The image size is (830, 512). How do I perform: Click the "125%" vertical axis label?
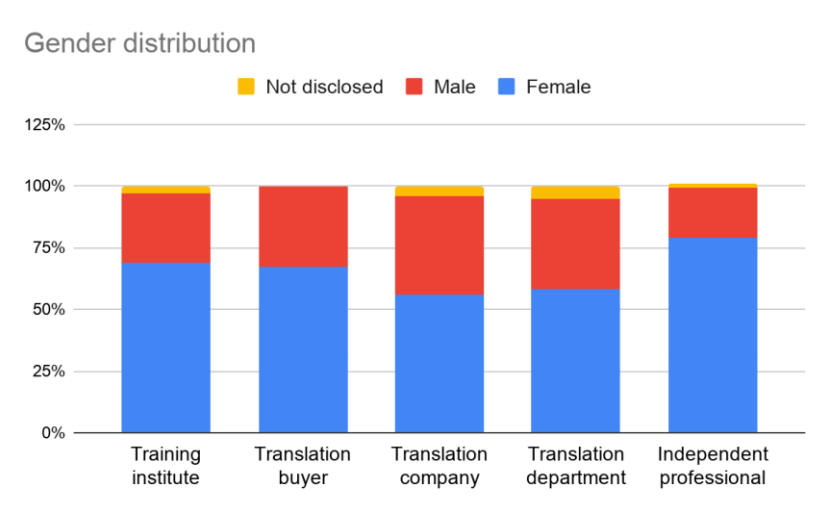point(45,125)
